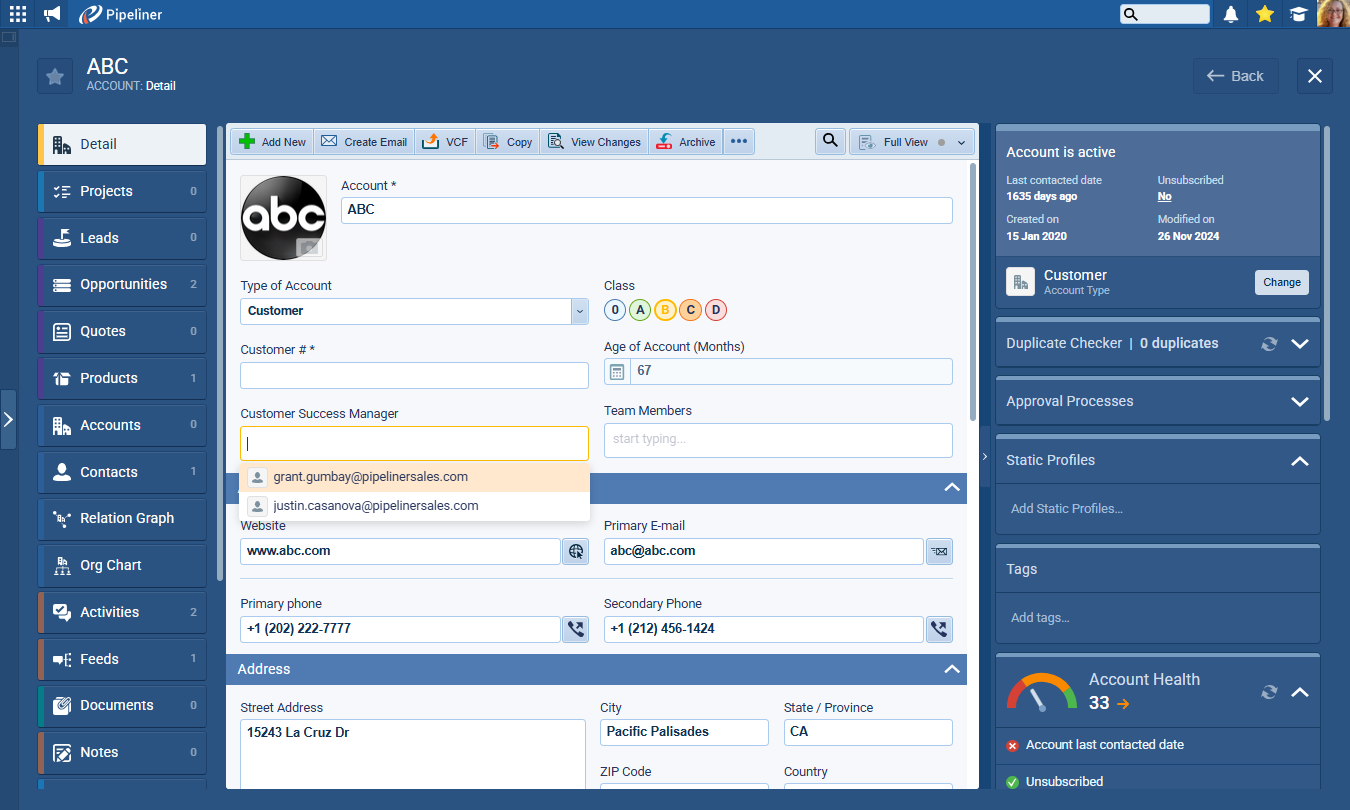
Task: Click the Copy toolbar button
Action: click(x=508, y=142)
